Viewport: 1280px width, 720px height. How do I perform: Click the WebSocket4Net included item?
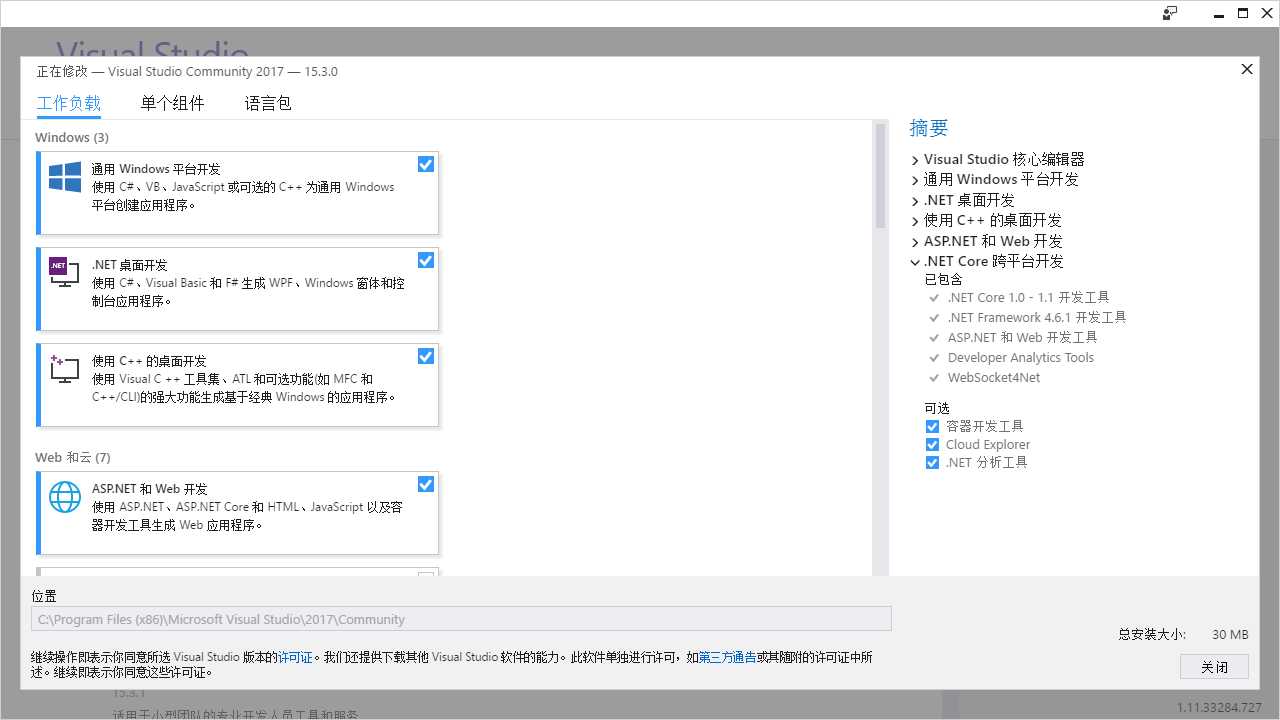[994, 377]
